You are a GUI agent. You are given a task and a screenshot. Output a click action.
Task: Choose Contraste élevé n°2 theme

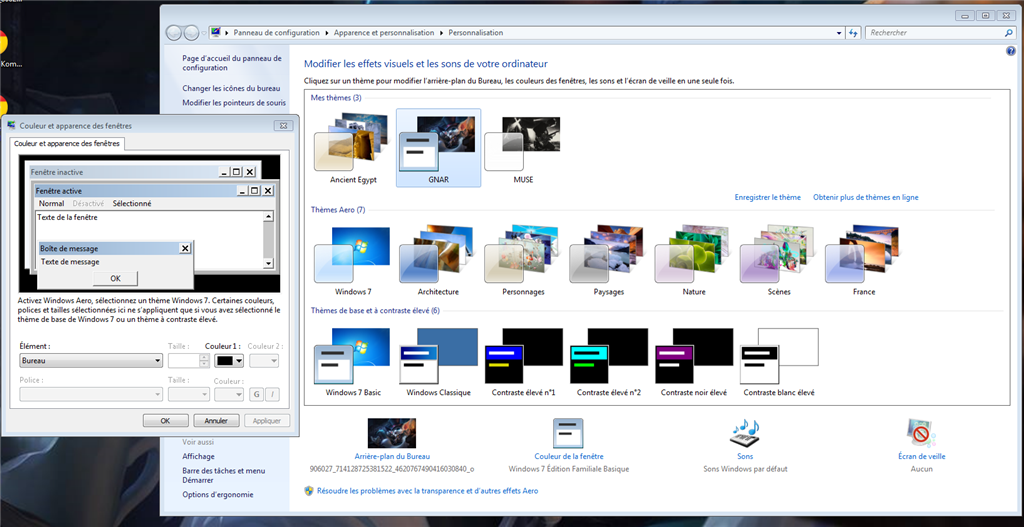point(609,362)
